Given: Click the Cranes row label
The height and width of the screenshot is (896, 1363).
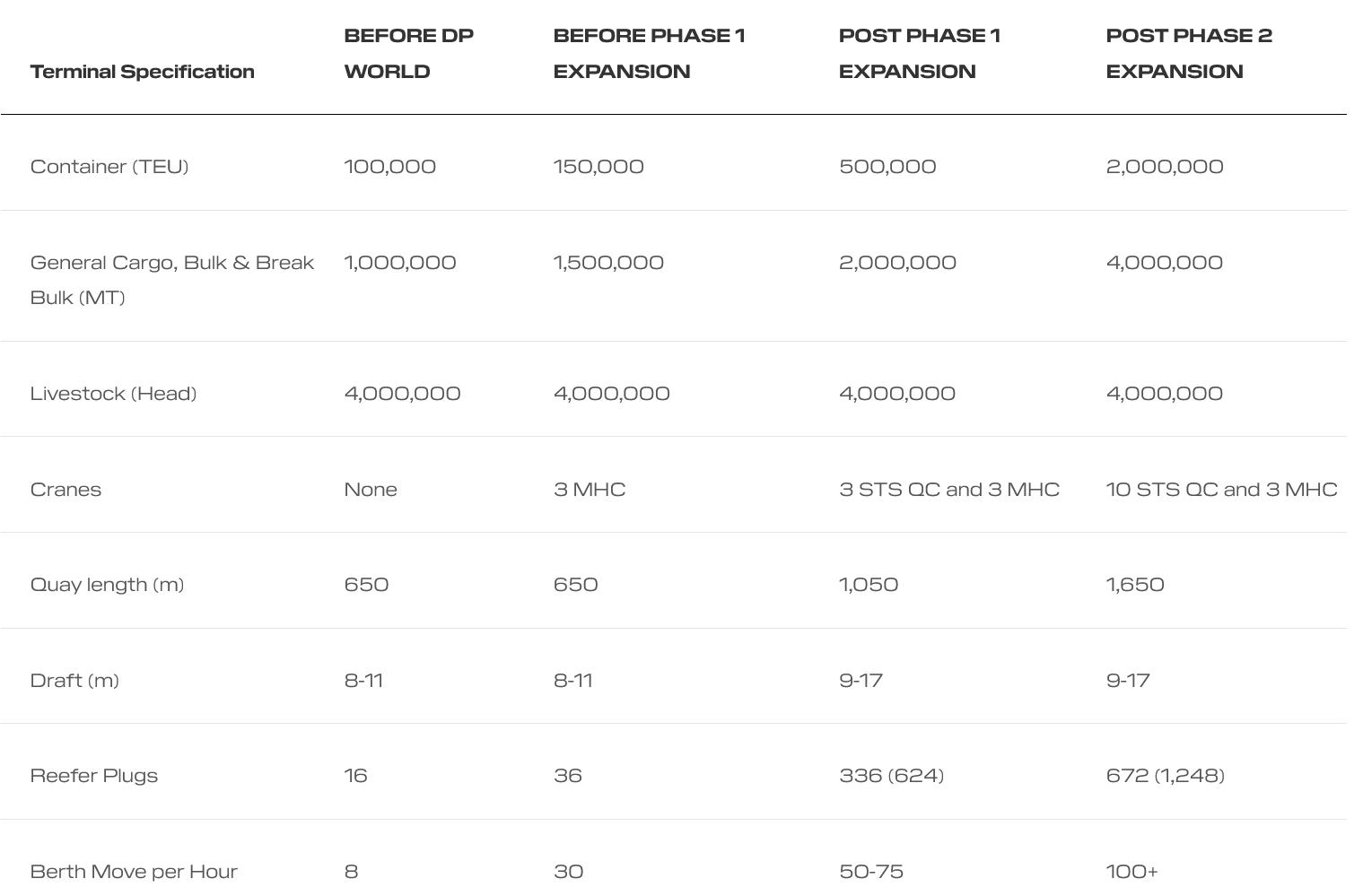Looking at the screenshot, I should (66, 490).
